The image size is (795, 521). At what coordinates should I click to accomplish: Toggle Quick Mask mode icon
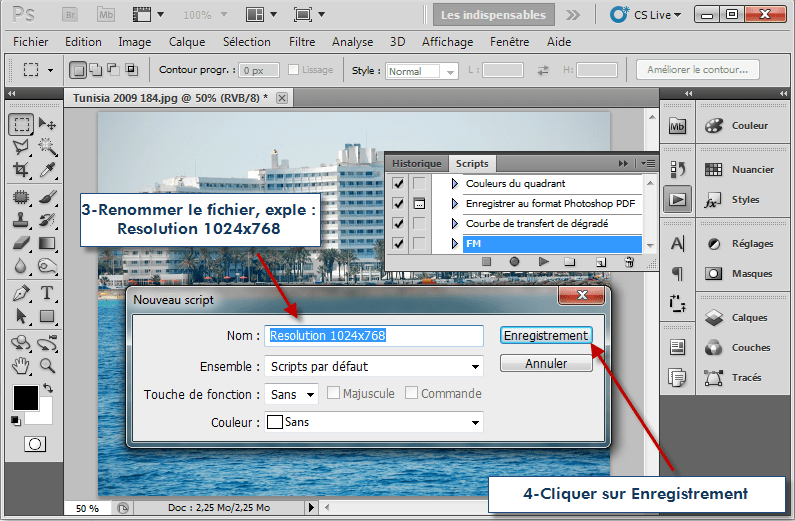point(35,444)
